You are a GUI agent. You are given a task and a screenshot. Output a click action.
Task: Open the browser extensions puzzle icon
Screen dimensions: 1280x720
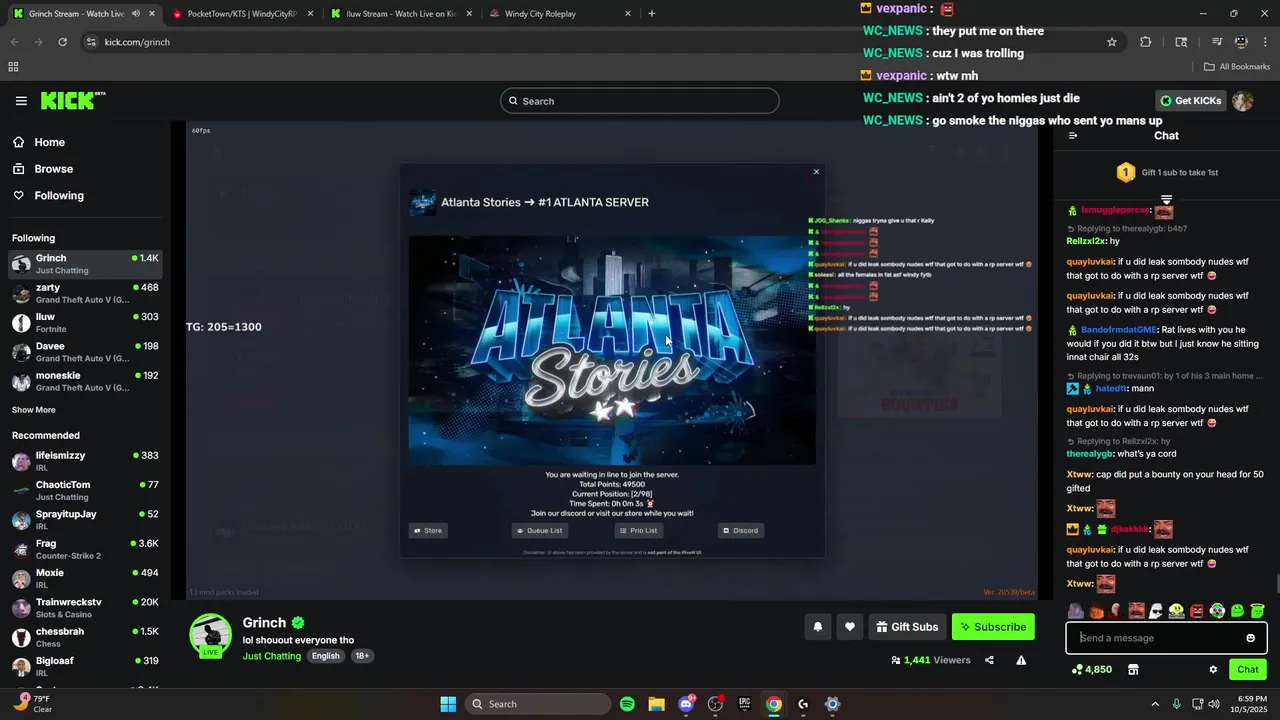tap(1145, 42)
